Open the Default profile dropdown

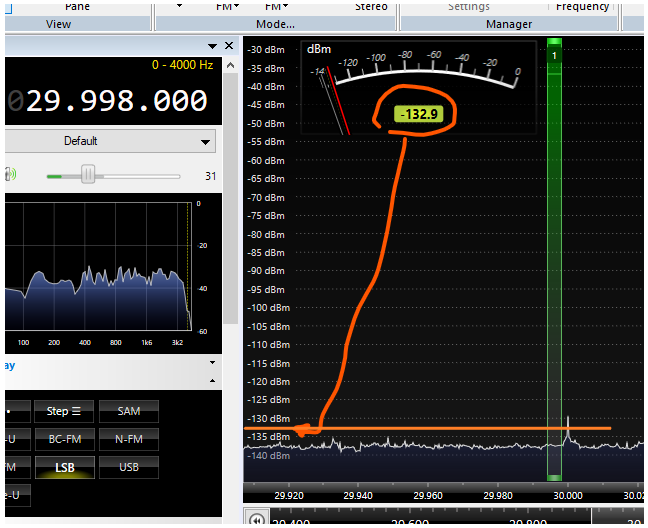coord(110,141)
